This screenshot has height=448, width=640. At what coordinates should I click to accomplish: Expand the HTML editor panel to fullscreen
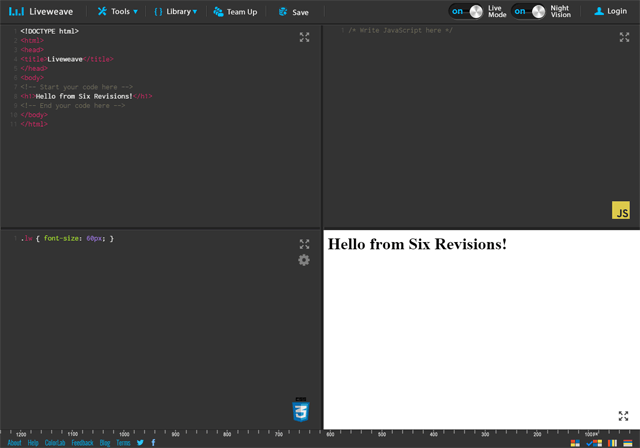304,37
